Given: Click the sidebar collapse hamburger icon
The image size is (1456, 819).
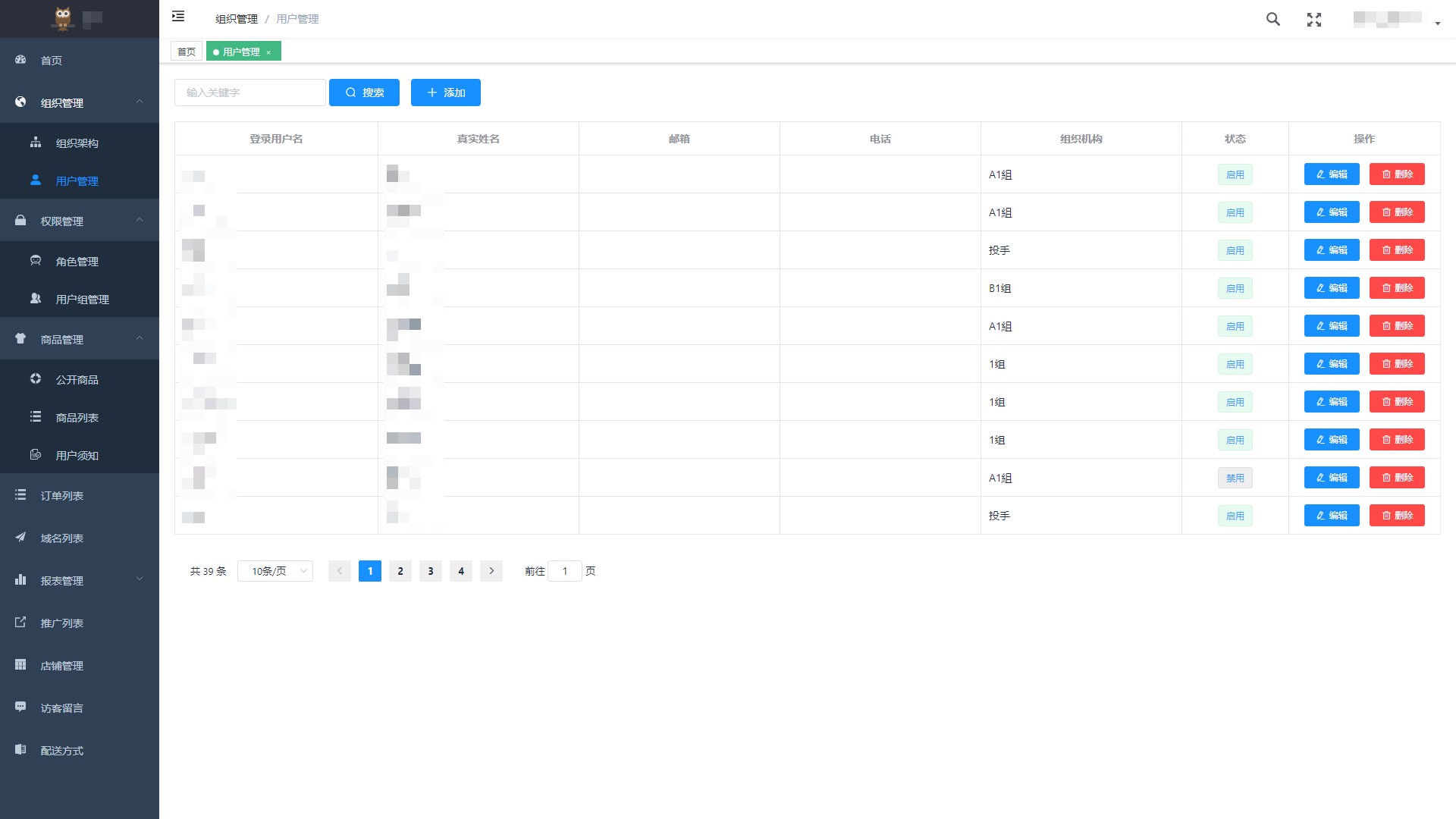Looking at the screenshot, I should [x=178, y=17].
